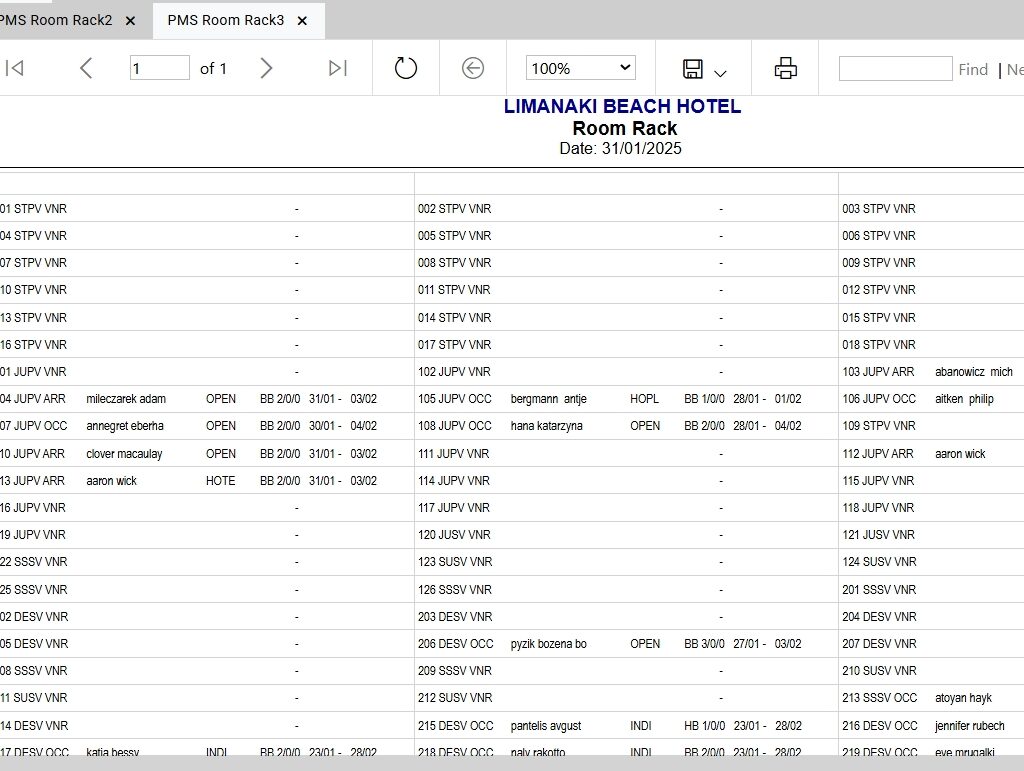Select room 105 guest bergmann antje
This screenshot has width=1024, height=771.
click(549, 399)
